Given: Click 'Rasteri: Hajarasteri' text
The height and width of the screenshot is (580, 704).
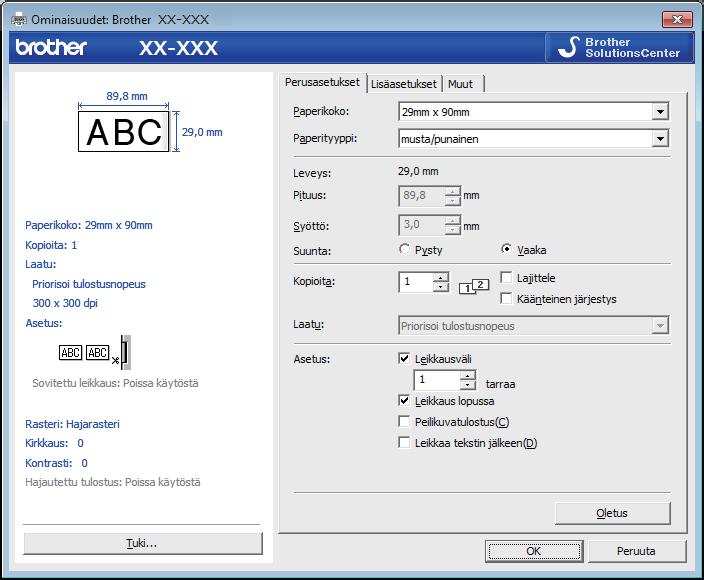Looking at the screenshot, I should [x=72, y=424].
